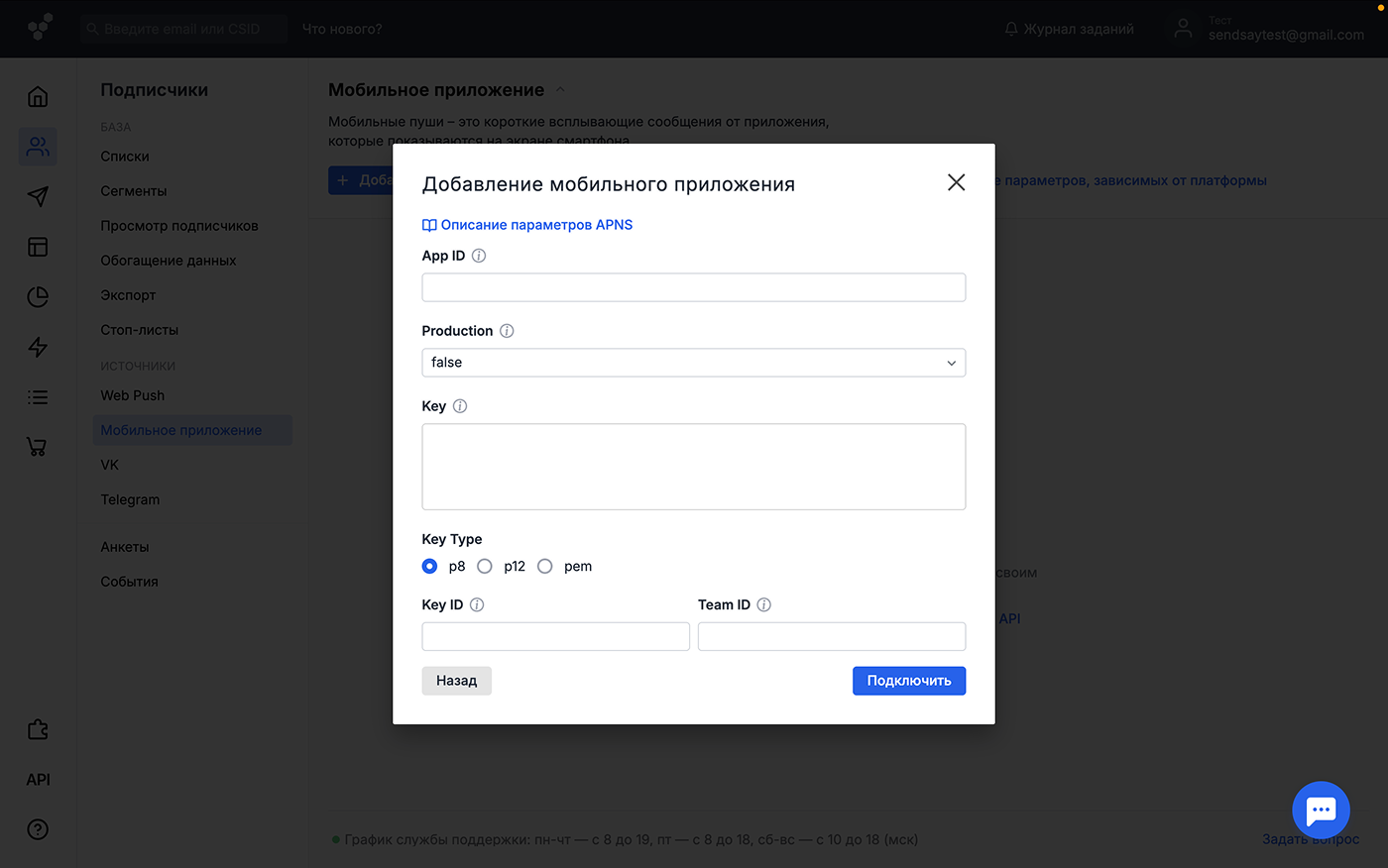1388x868 pixels.
Task: Open the shopping cart section icon
Action: point(37,447)
